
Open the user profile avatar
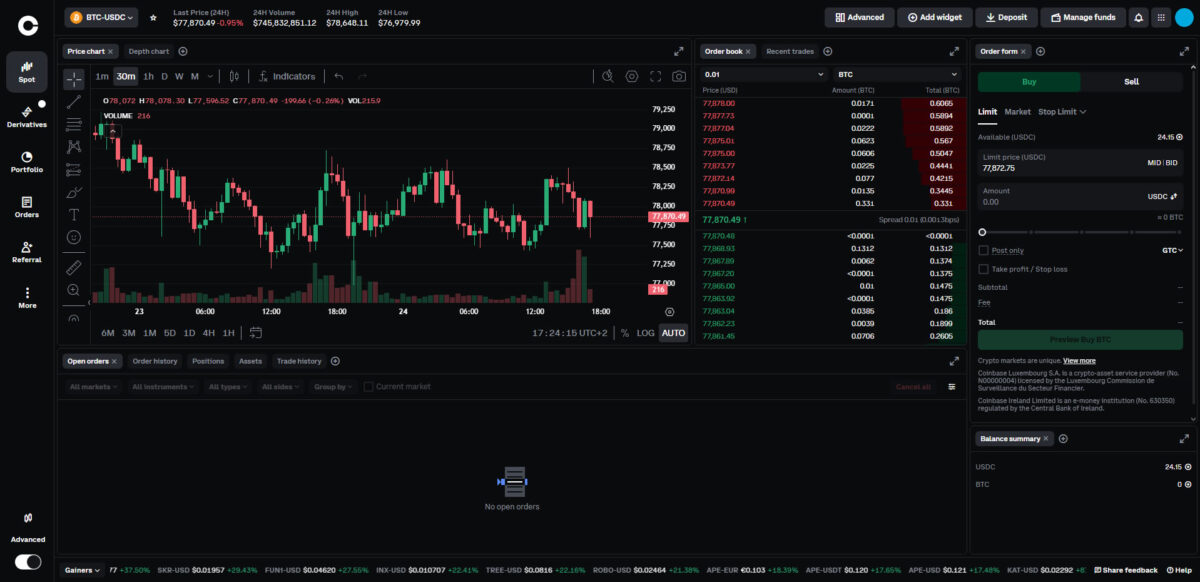1184,17
